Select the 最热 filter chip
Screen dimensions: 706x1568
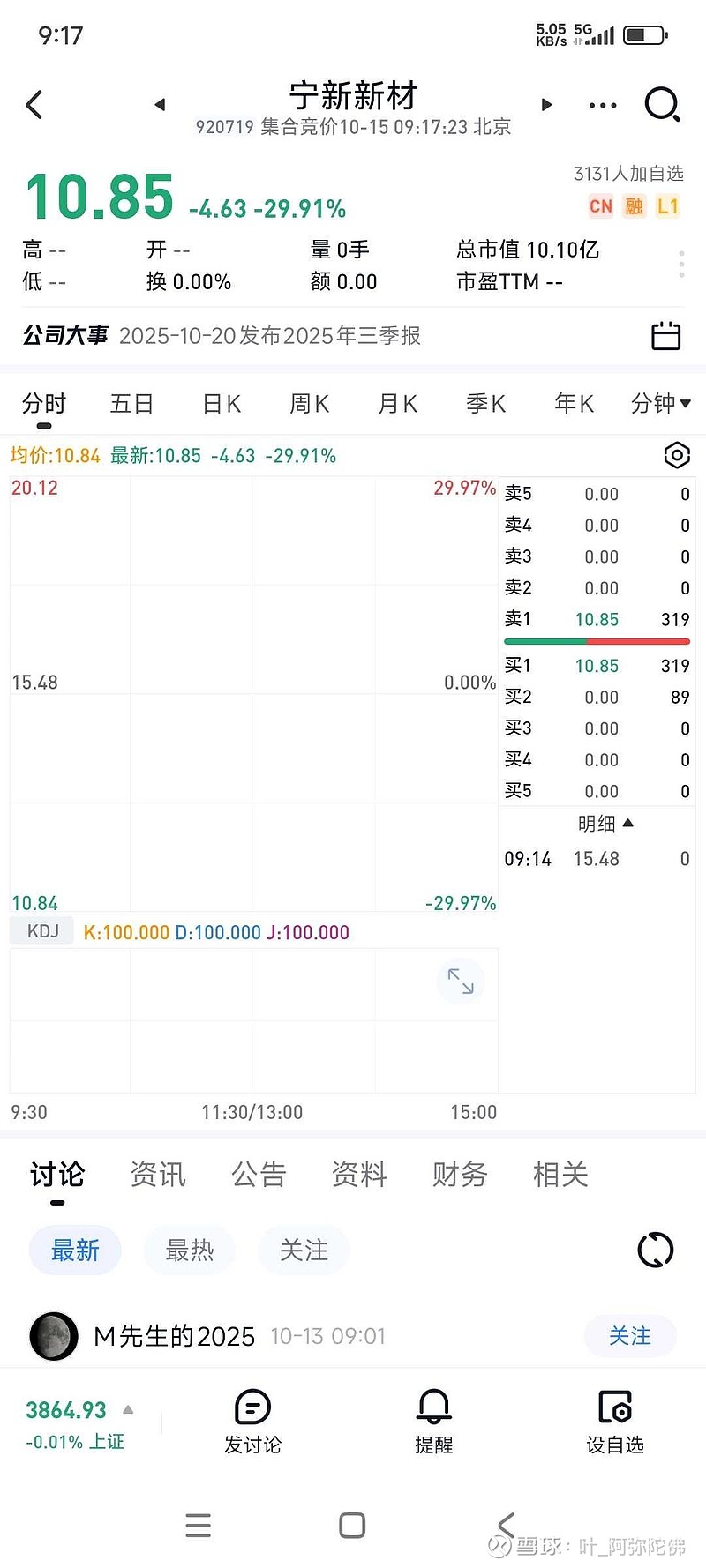coord(190,1250)
